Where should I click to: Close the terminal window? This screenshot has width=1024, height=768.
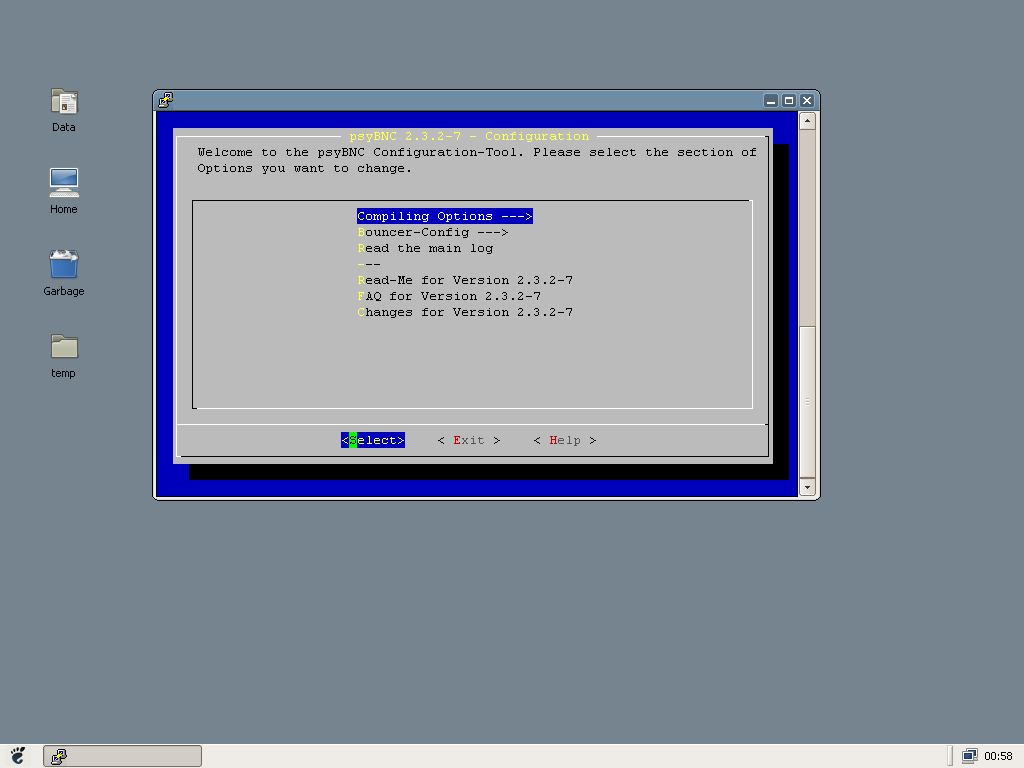pos(807,101)
